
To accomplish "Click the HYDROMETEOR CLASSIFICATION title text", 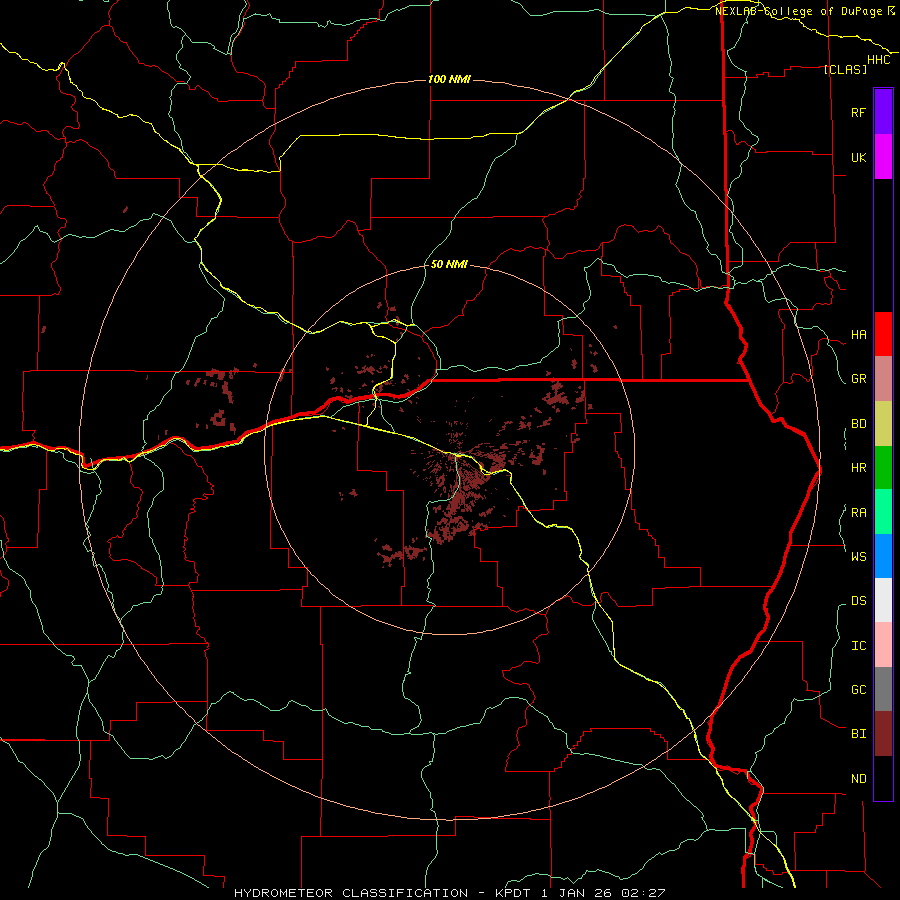I will 351,893.
